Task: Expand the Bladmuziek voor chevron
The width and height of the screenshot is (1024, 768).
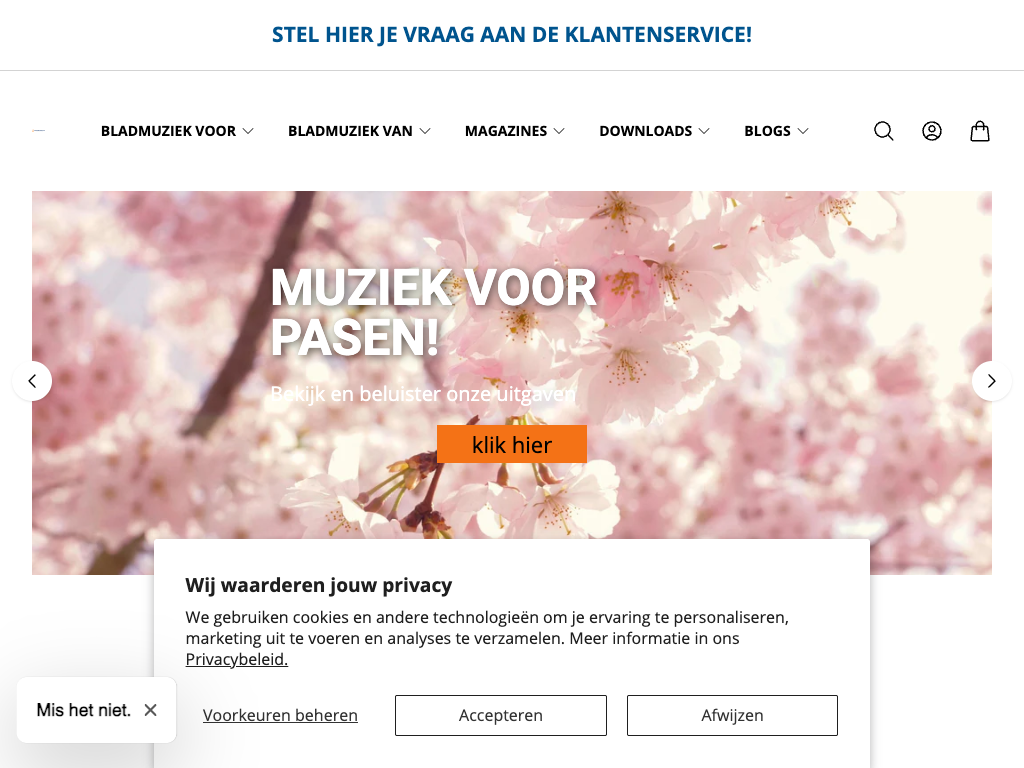Action: [248, 131]
